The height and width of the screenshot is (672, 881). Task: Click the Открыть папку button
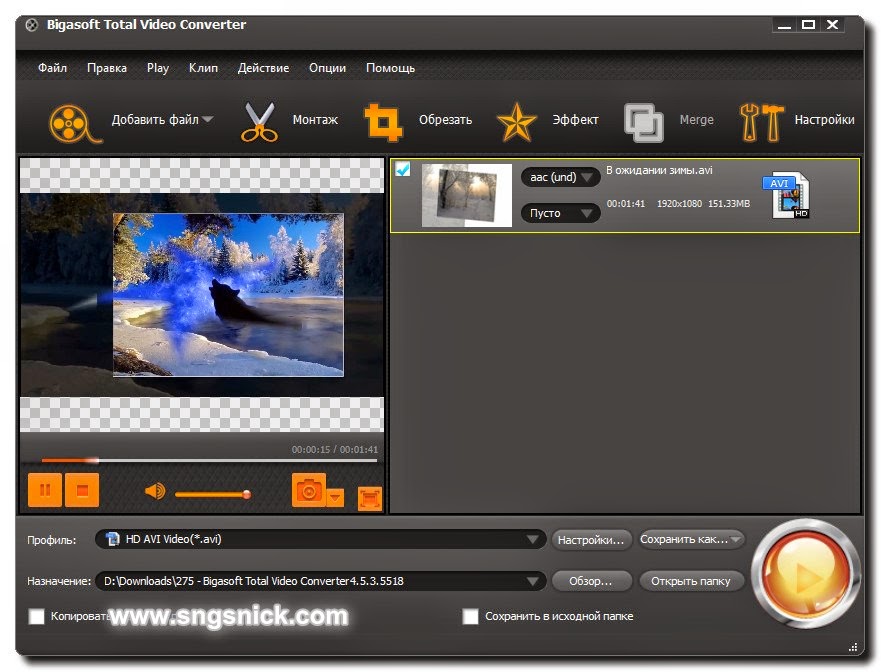[x=691, y=581]
